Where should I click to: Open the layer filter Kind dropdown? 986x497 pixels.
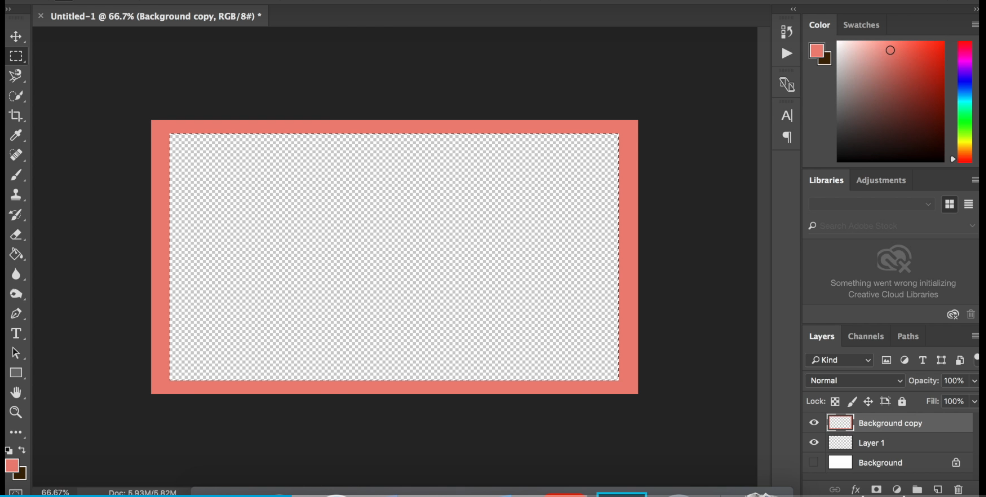841,360
